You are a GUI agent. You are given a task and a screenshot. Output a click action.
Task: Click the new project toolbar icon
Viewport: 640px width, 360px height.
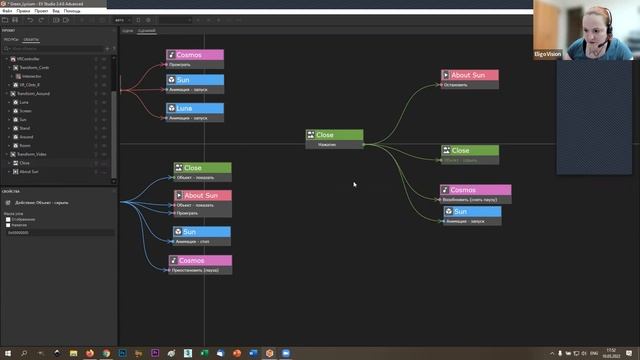pos(5,20)
